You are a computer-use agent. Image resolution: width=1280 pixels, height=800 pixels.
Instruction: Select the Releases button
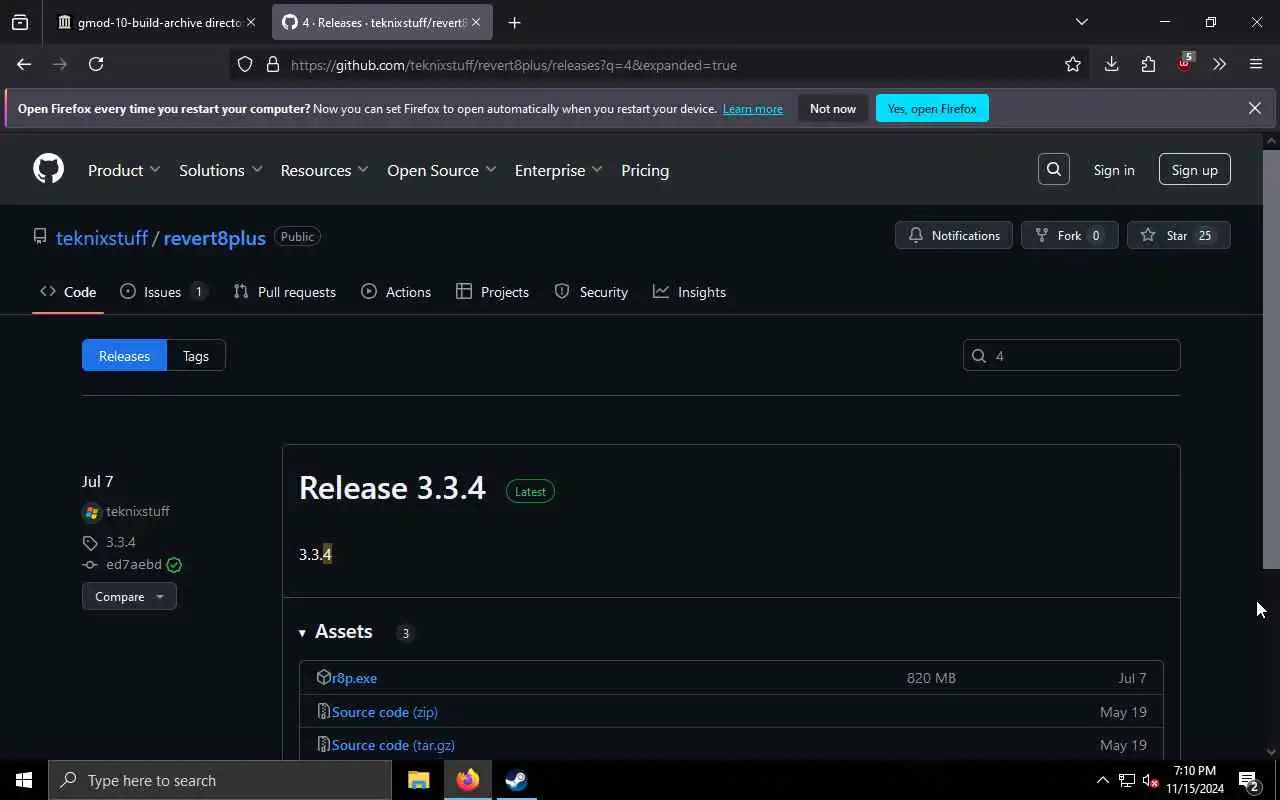coord(124,356)
